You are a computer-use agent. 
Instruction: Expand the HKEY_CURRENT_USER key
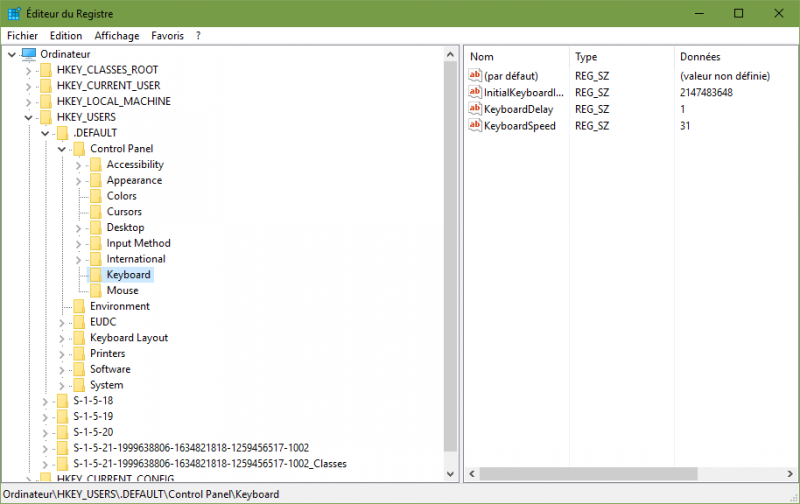pyautogui.click(x=29, y=87)
